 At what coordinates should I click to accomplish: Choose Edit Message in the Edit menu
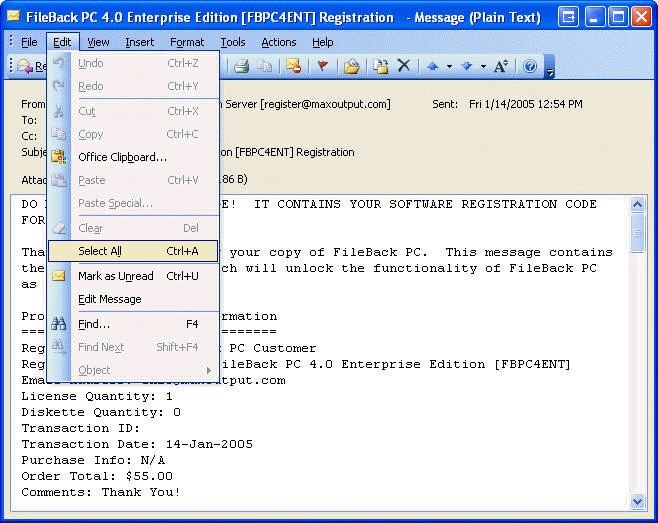[x=133, y=299]
